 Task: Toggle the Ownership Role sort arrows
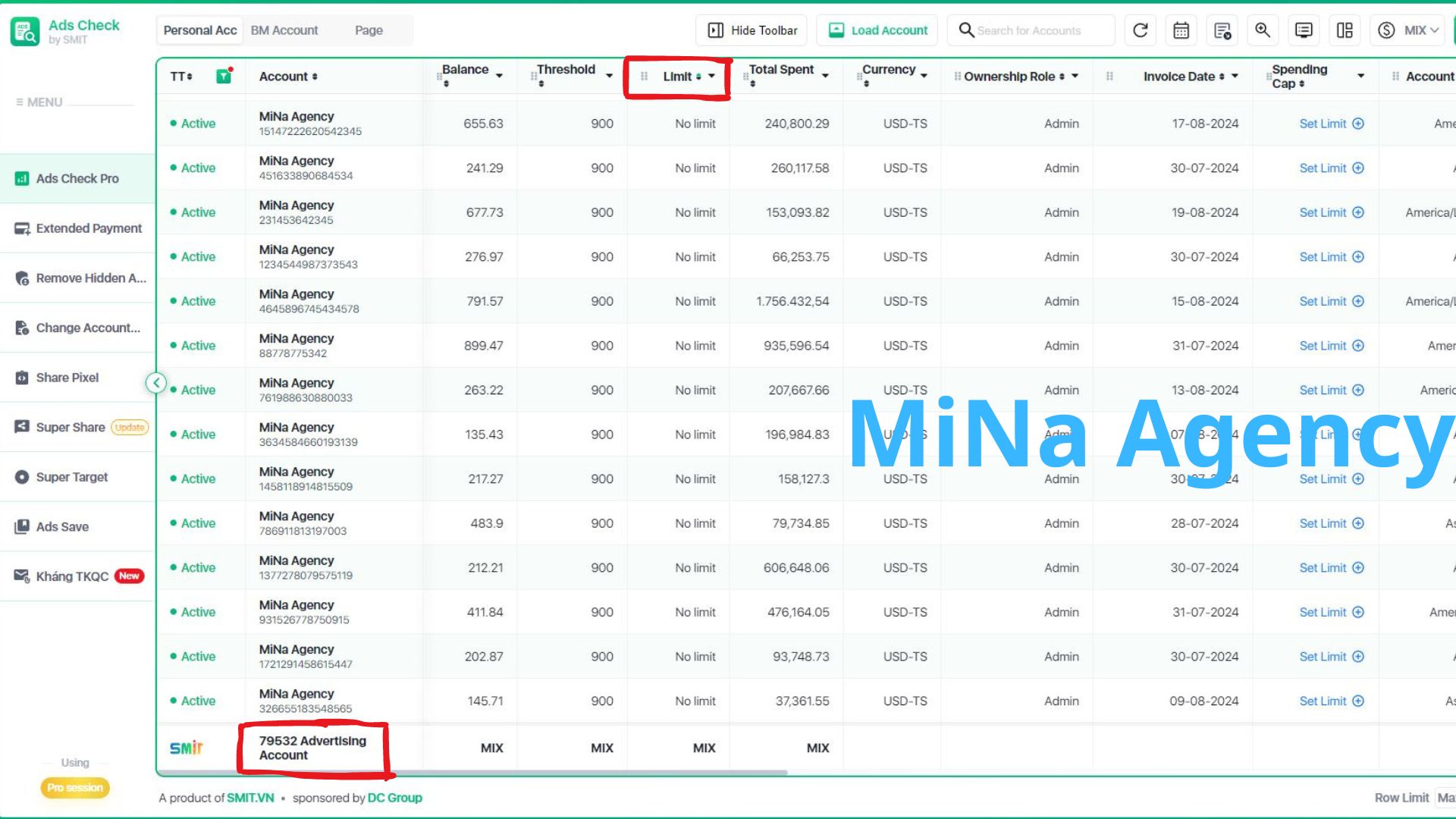(x=1062, y=77)
